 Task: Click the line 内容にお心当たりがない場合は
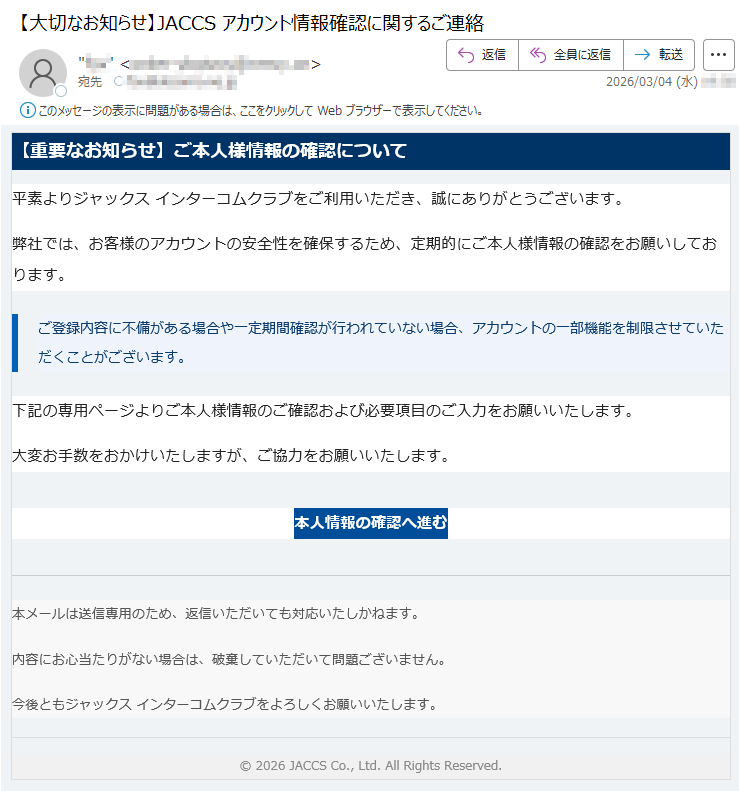pos(229,659)
